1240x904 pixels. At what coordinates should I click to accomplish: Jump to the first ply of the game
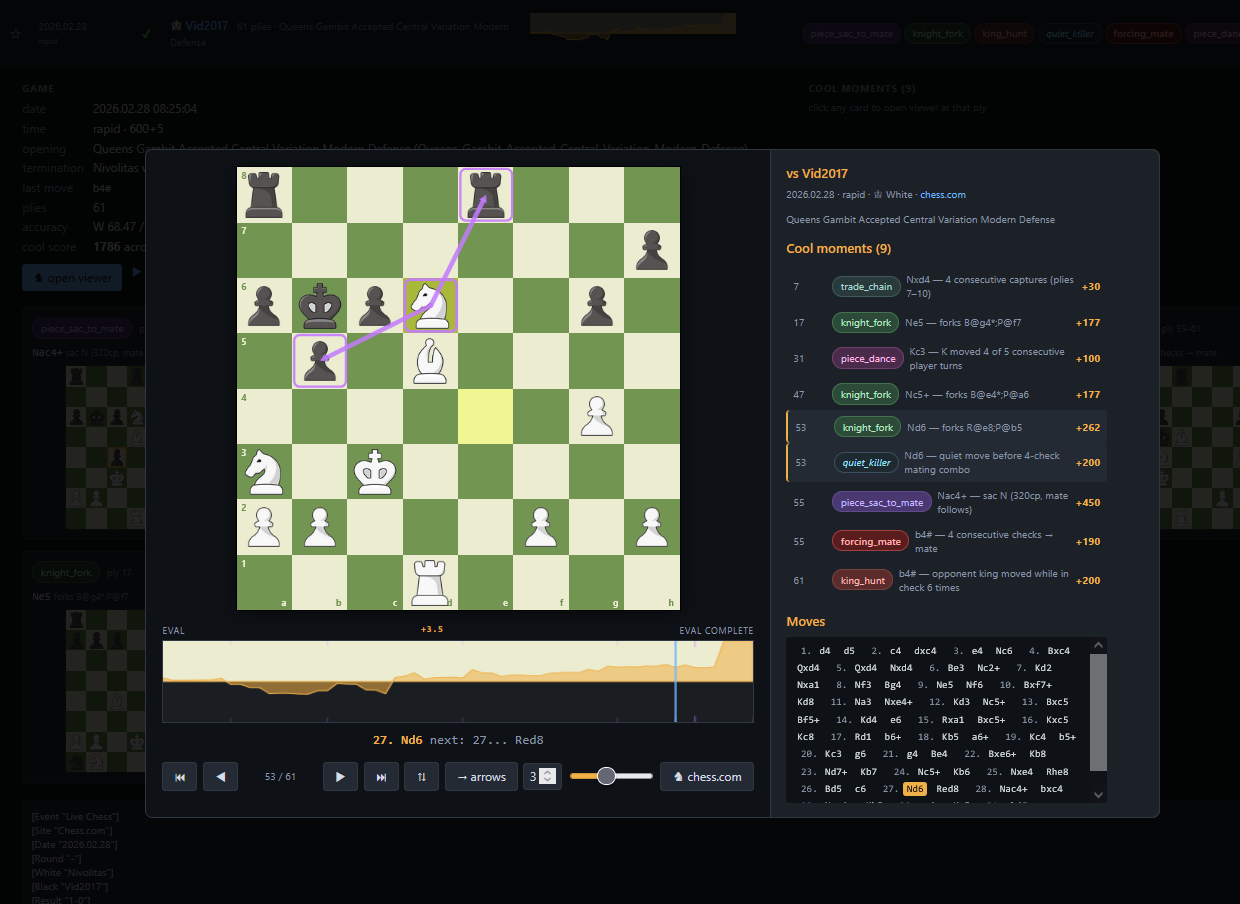[180, 777]
